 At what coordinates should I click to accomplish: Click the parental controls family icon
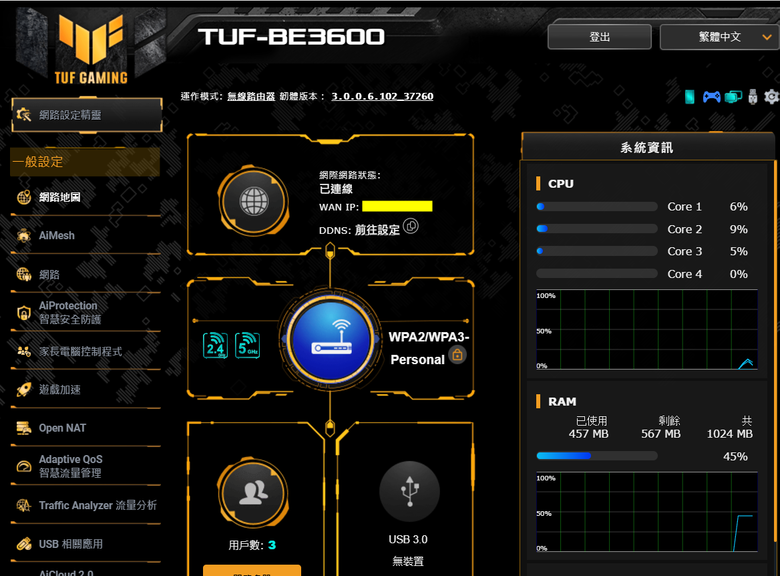coord(23,351)
